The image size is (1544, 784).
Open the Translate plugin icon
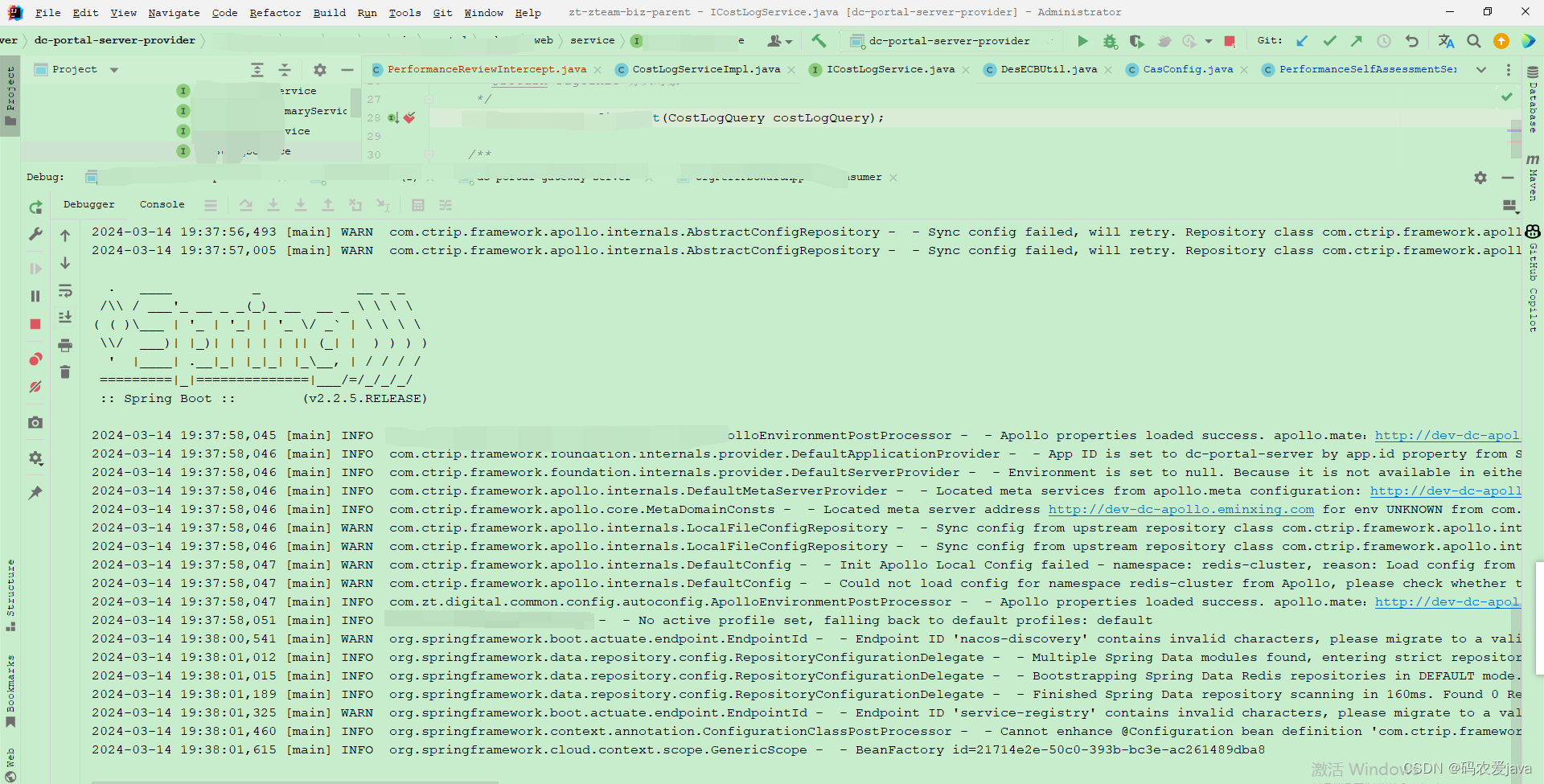(1446, 41)
